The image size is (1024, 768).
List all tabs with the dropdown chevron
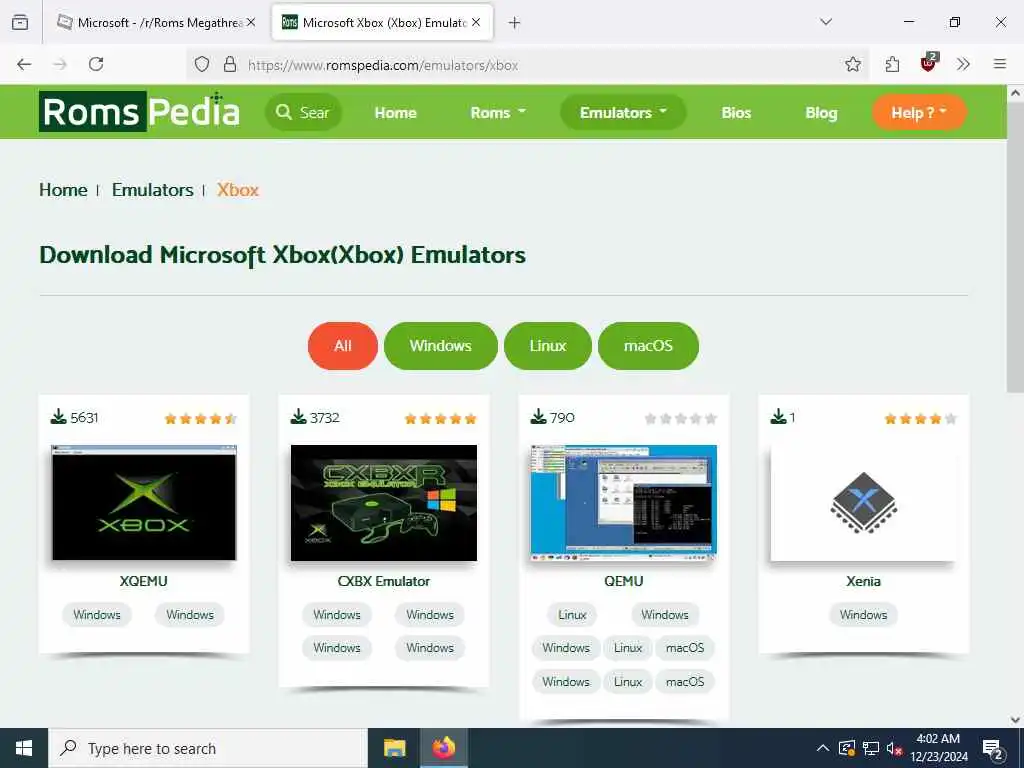coord(826,22)
